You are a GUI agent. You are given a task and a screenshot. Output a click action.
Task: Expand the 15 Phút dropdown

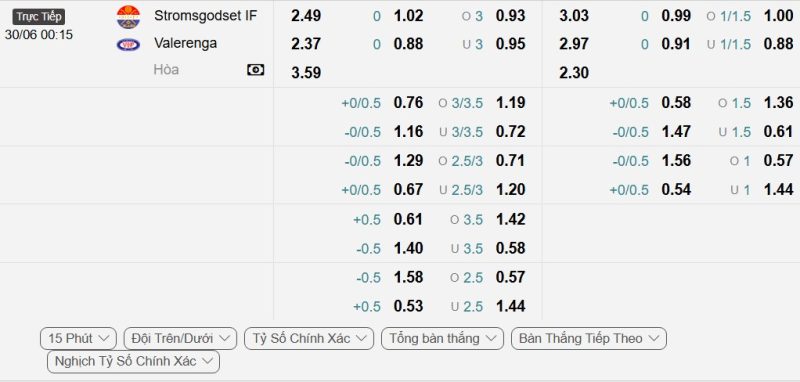coord(79,339)
